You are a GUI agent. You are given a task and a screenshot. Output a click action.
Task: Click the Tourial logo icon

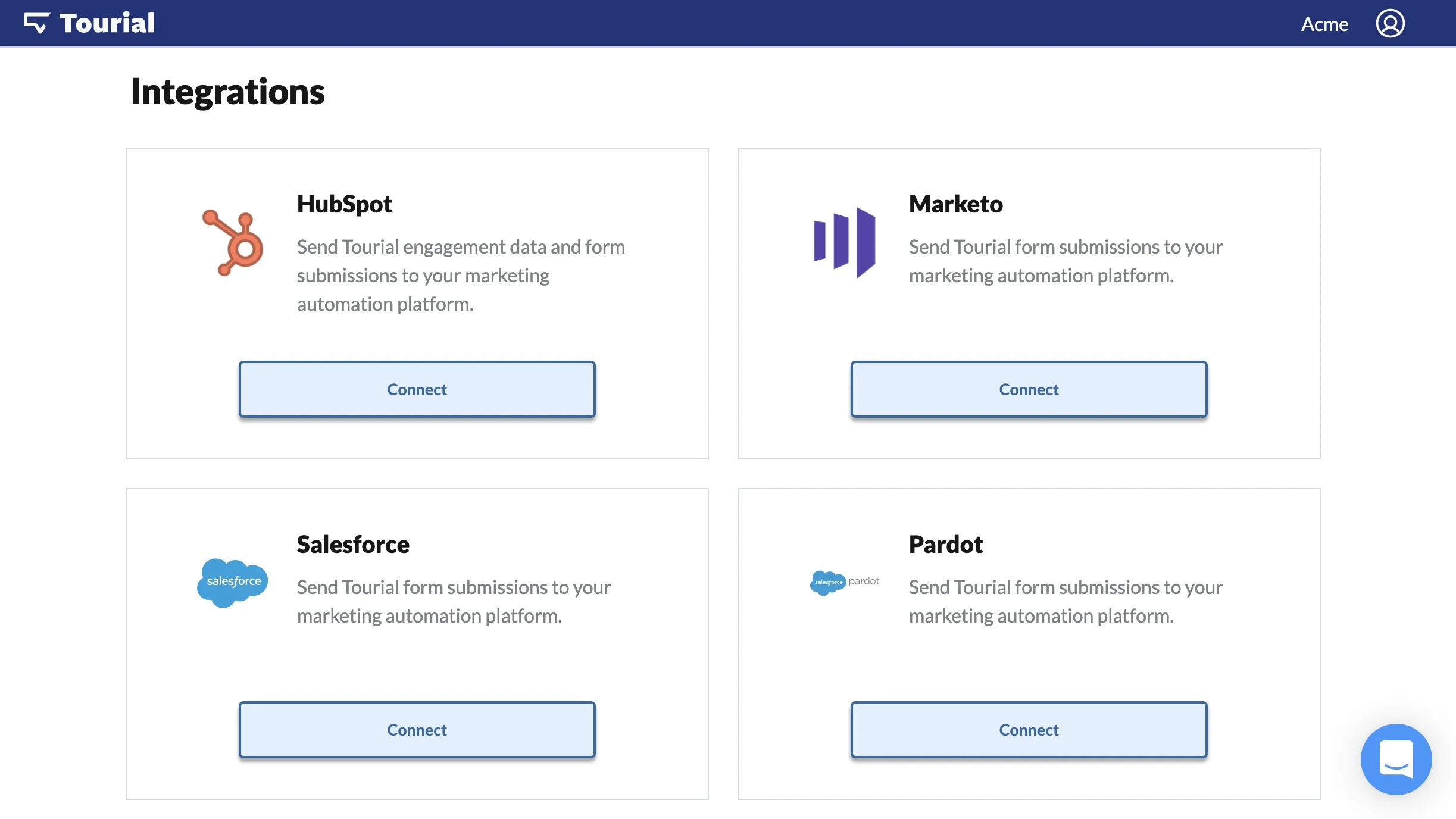(x=36, y=23)
